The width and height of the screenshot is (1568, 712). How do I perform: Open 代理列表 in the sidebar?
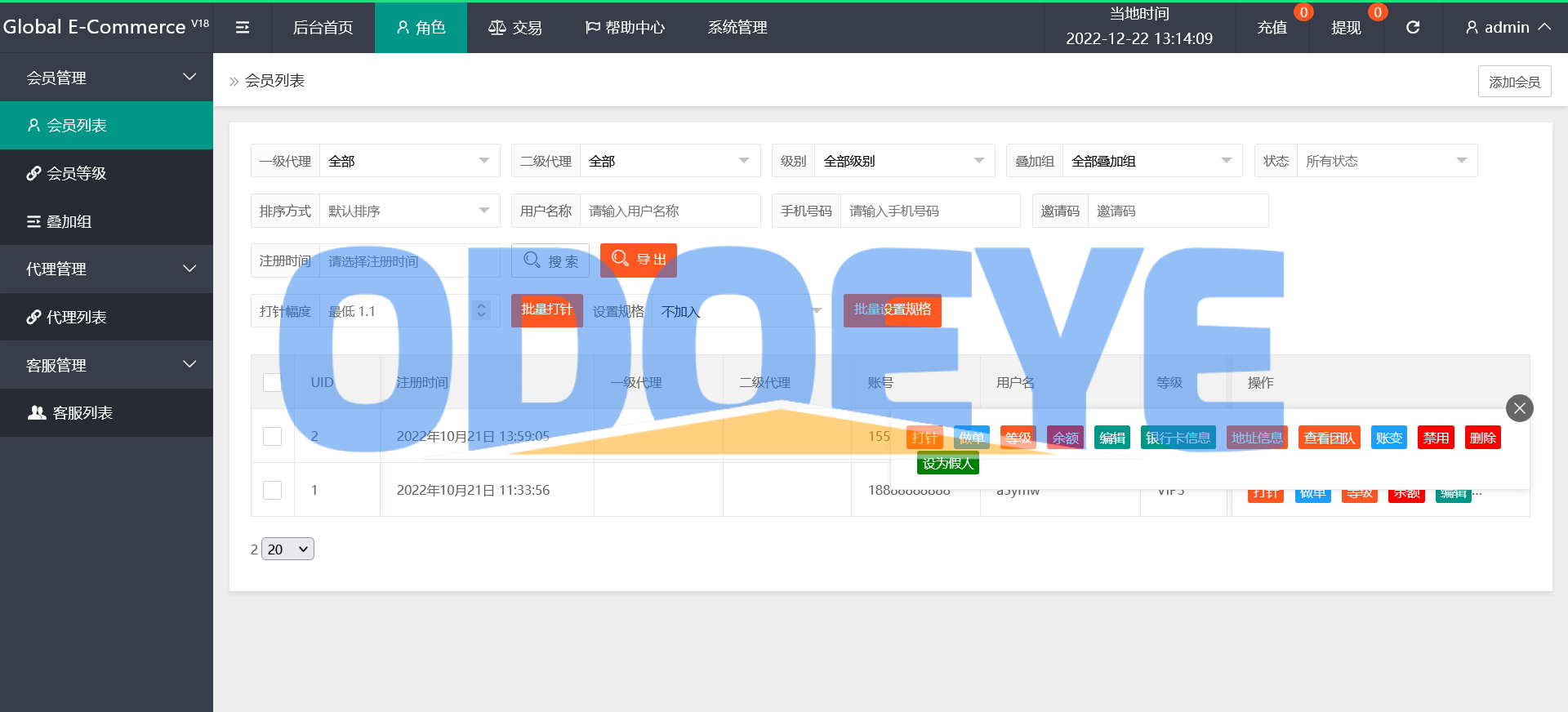[x=106, y=317]
